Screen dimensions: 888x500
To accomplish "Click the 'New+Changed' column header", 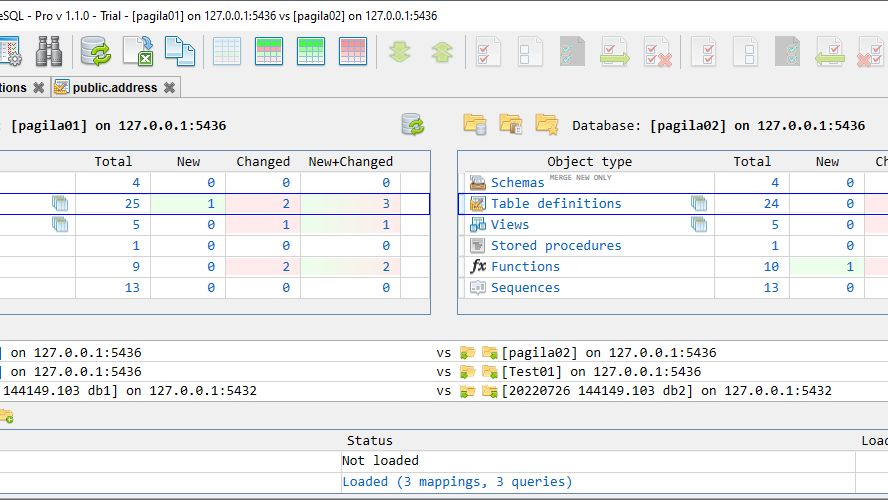I will [351, 162].
